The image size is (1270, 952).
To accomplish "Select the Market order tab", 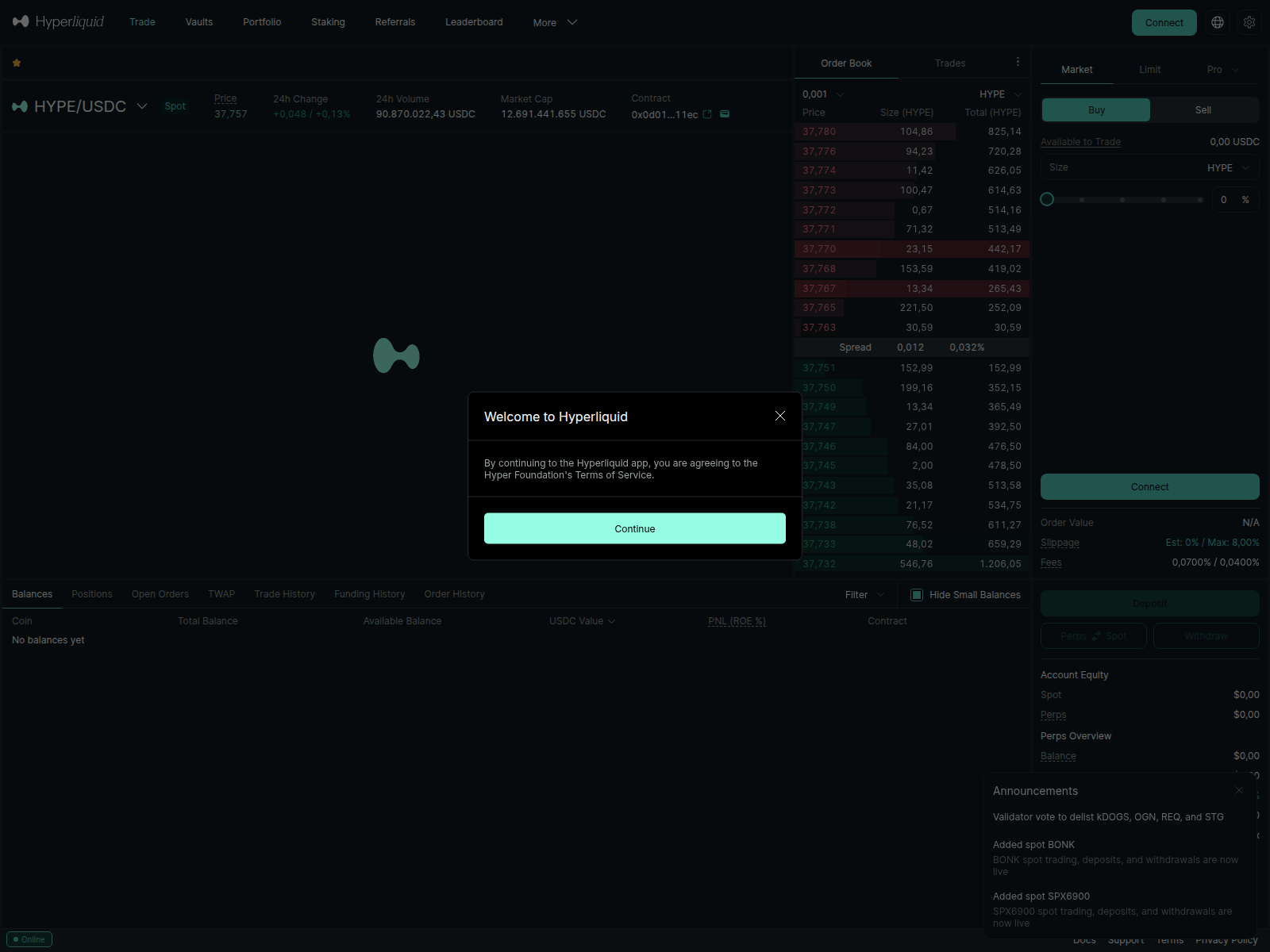I will (x=1077, y=70).
